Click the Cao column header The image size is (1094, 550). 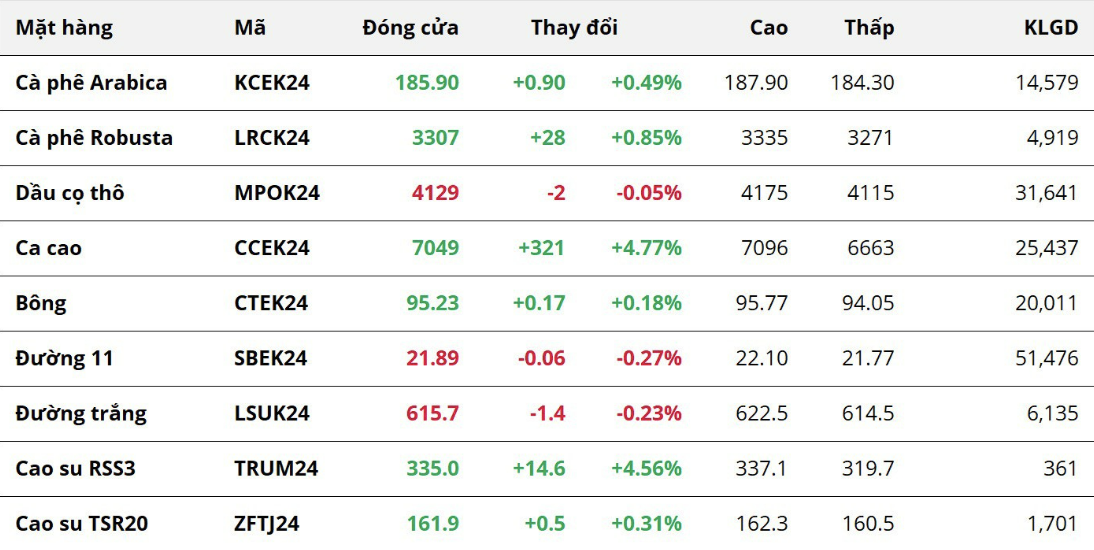pos(768,28)
